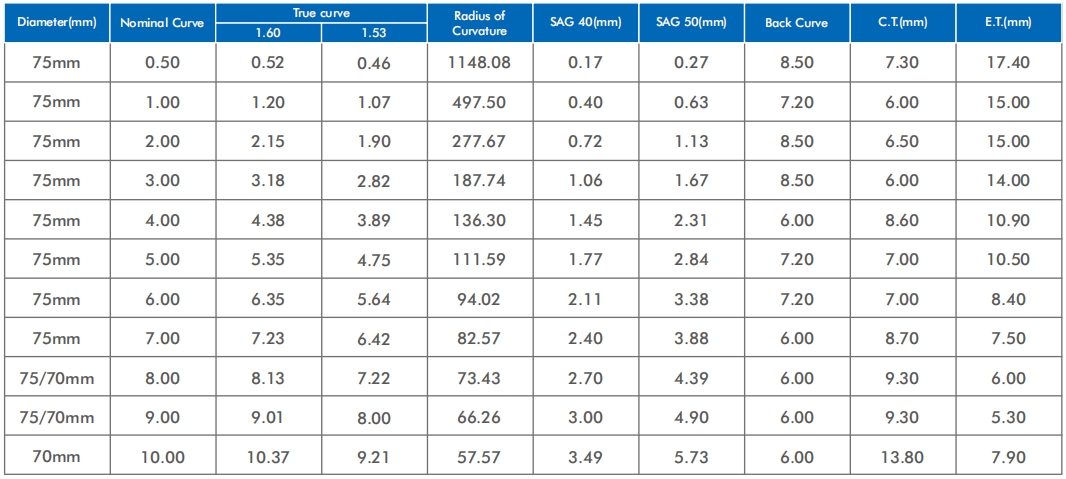Click the center thickness value 13.80
This screenshot has height=479, width=1066.
[x=902, y=457]
